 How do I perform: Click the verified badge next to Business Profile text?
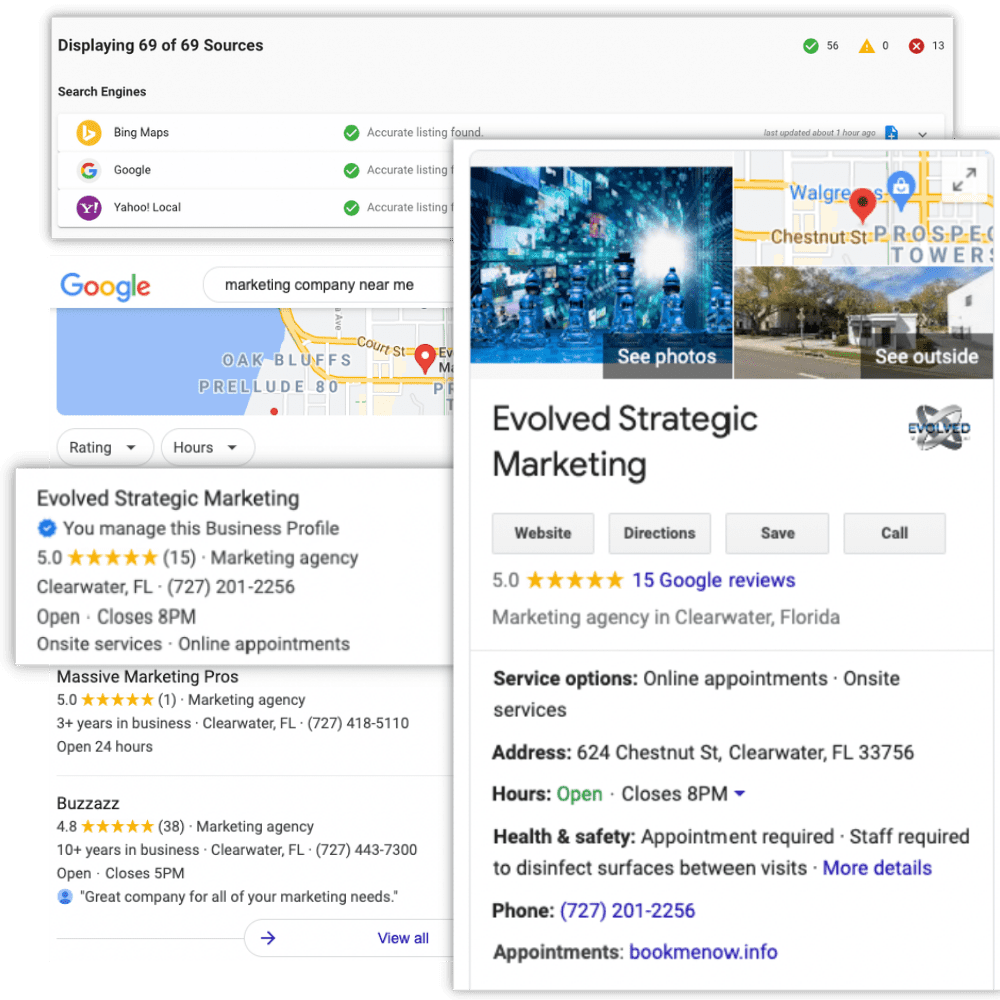(46, 528)
